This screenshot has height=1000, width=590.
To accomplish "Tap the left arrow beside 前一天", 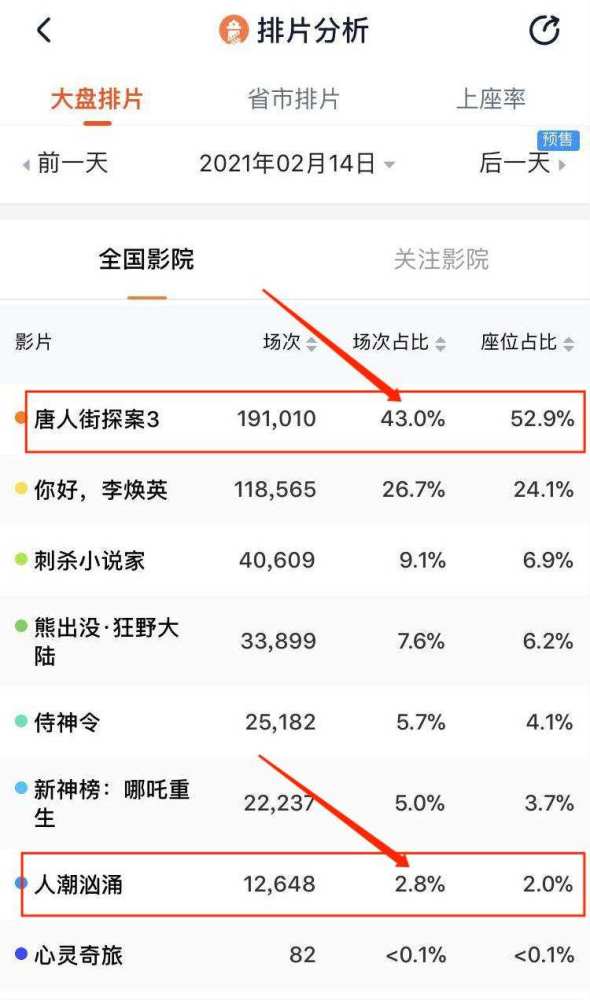I will [x=26, y=165].
